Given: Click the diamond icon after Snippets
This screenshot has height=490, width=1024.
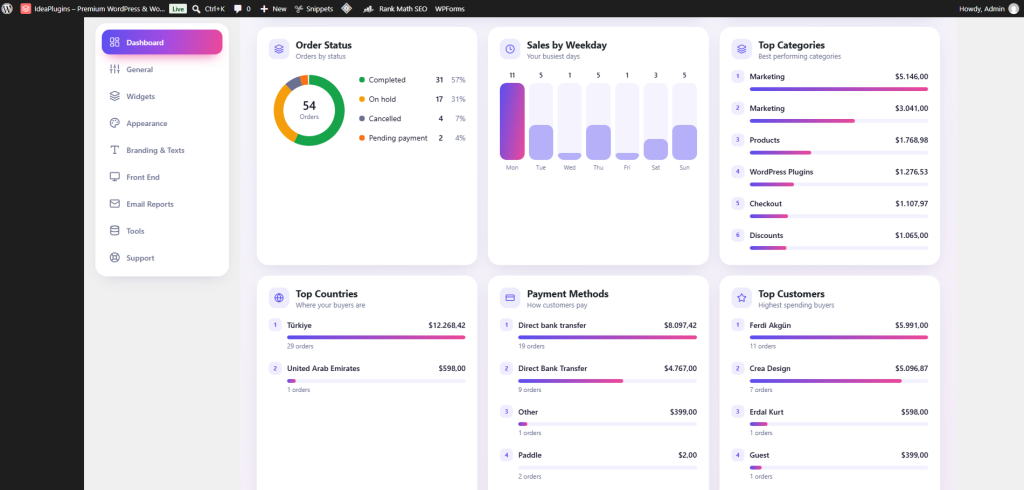Looking at the screenshot, I should point(347,9).
